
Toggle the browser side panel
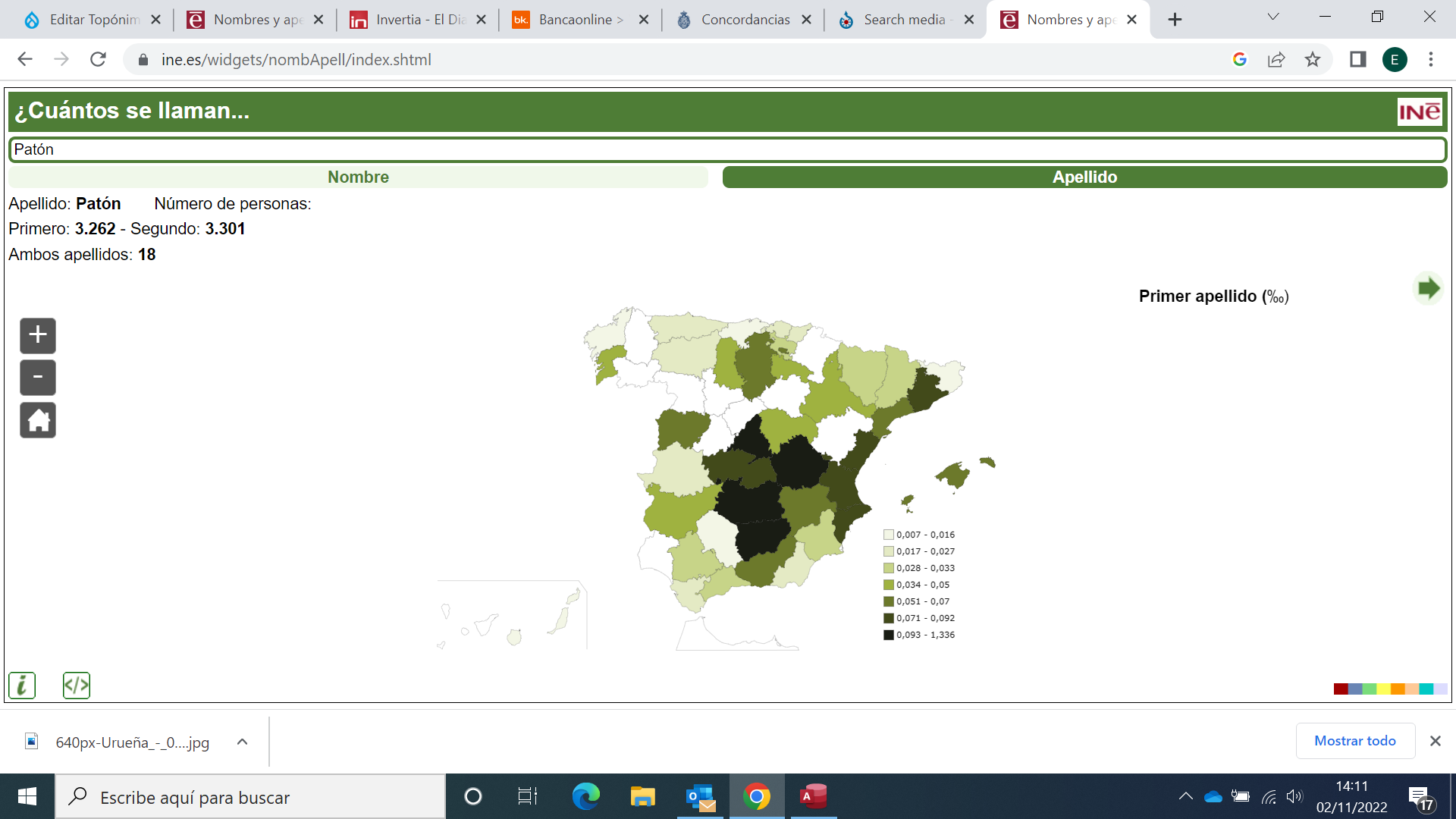pos(1357,59)
